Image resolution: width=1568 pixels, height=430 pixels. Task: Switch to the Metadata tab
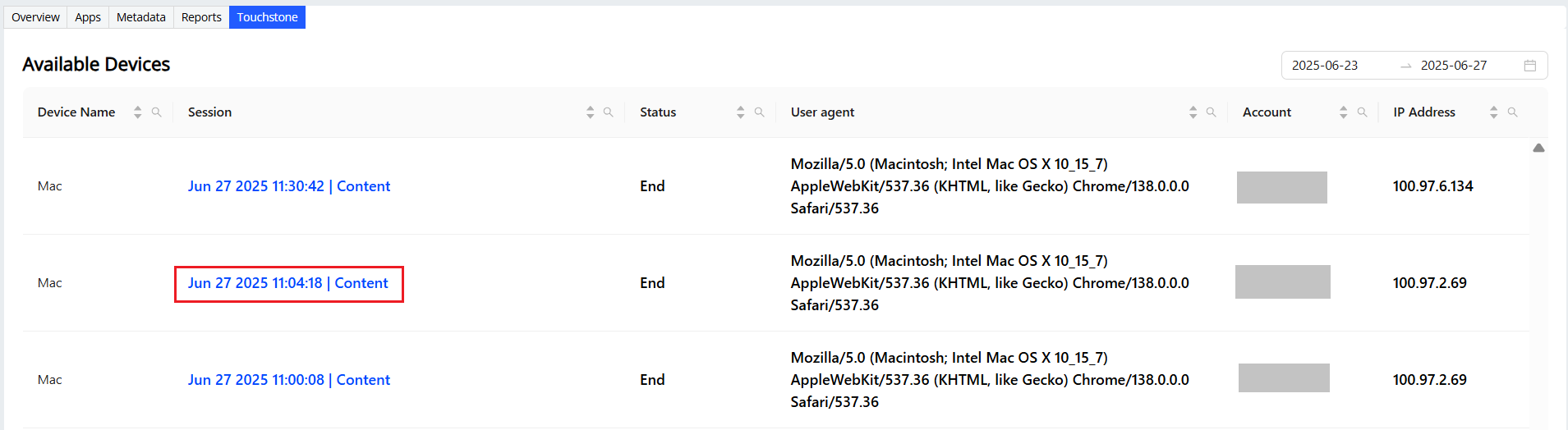coord(141,17)
